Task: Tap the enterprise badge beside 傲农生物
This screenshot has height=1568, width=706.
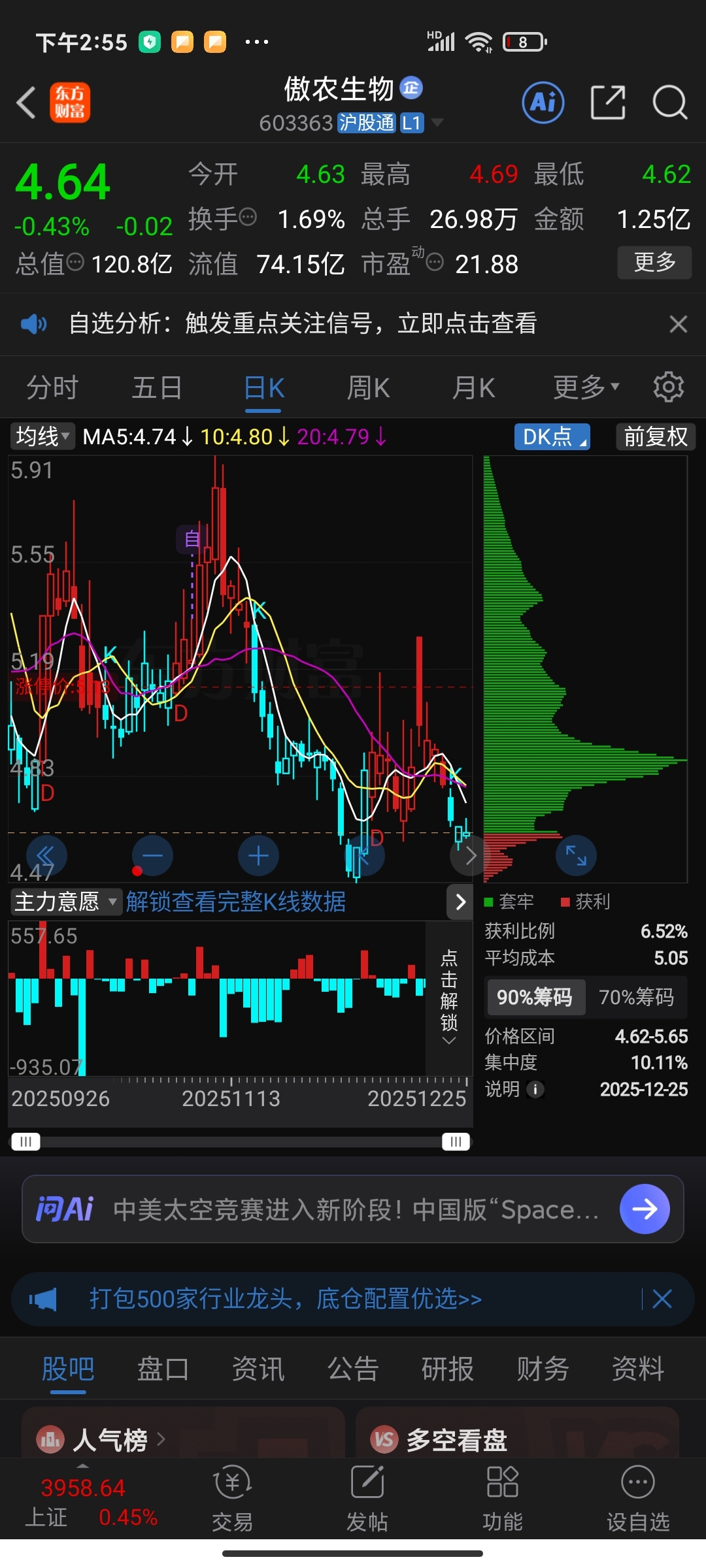Action: click(411, 88)
